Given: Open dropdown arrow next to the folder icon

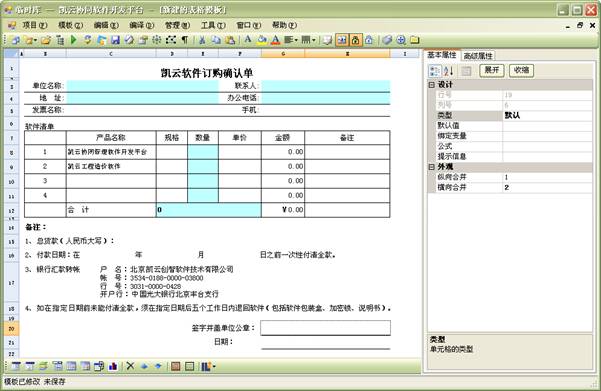Looking at the screenshot, I should coord(35,40).
